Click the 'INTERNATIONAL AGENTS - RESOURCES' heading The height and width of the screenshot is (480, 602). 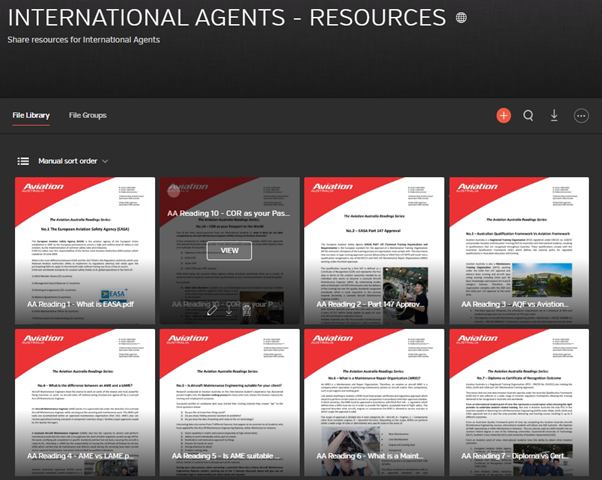[227, 18]
